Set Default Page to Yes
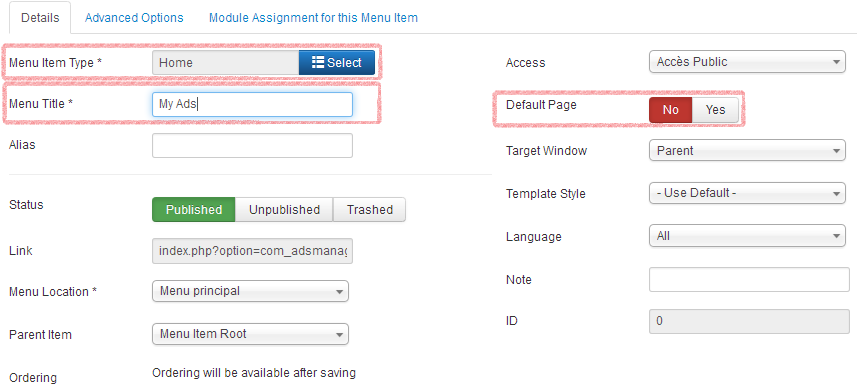 coord(715,110)
